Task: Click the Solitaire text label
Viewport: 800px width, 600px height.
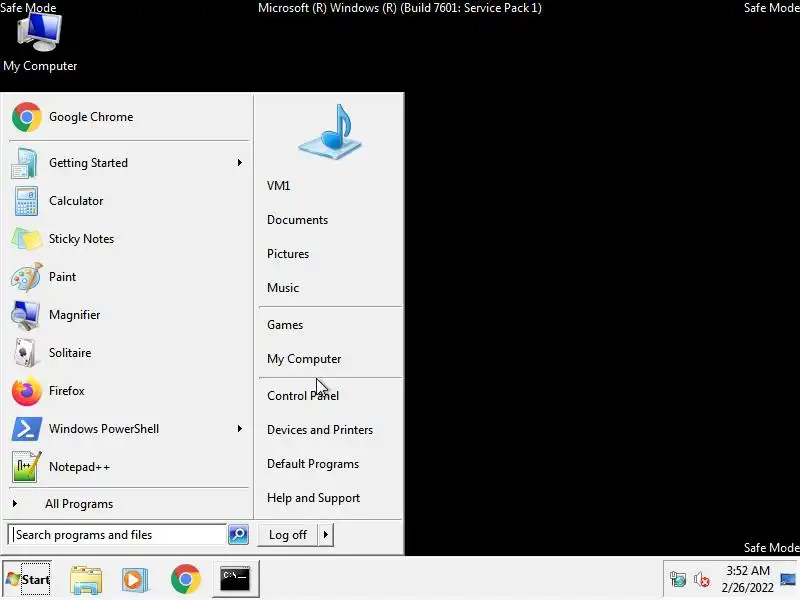Action: [x=70, y=353]
